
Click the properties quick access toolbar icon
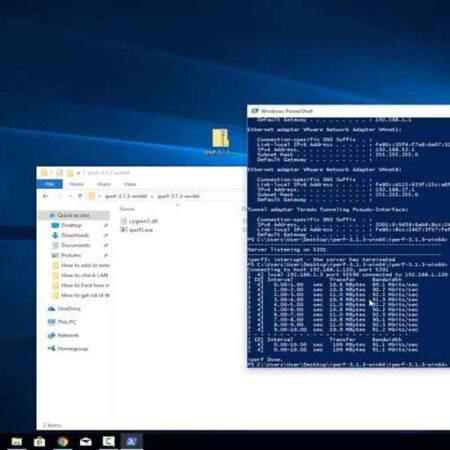[x=60, y=172]
